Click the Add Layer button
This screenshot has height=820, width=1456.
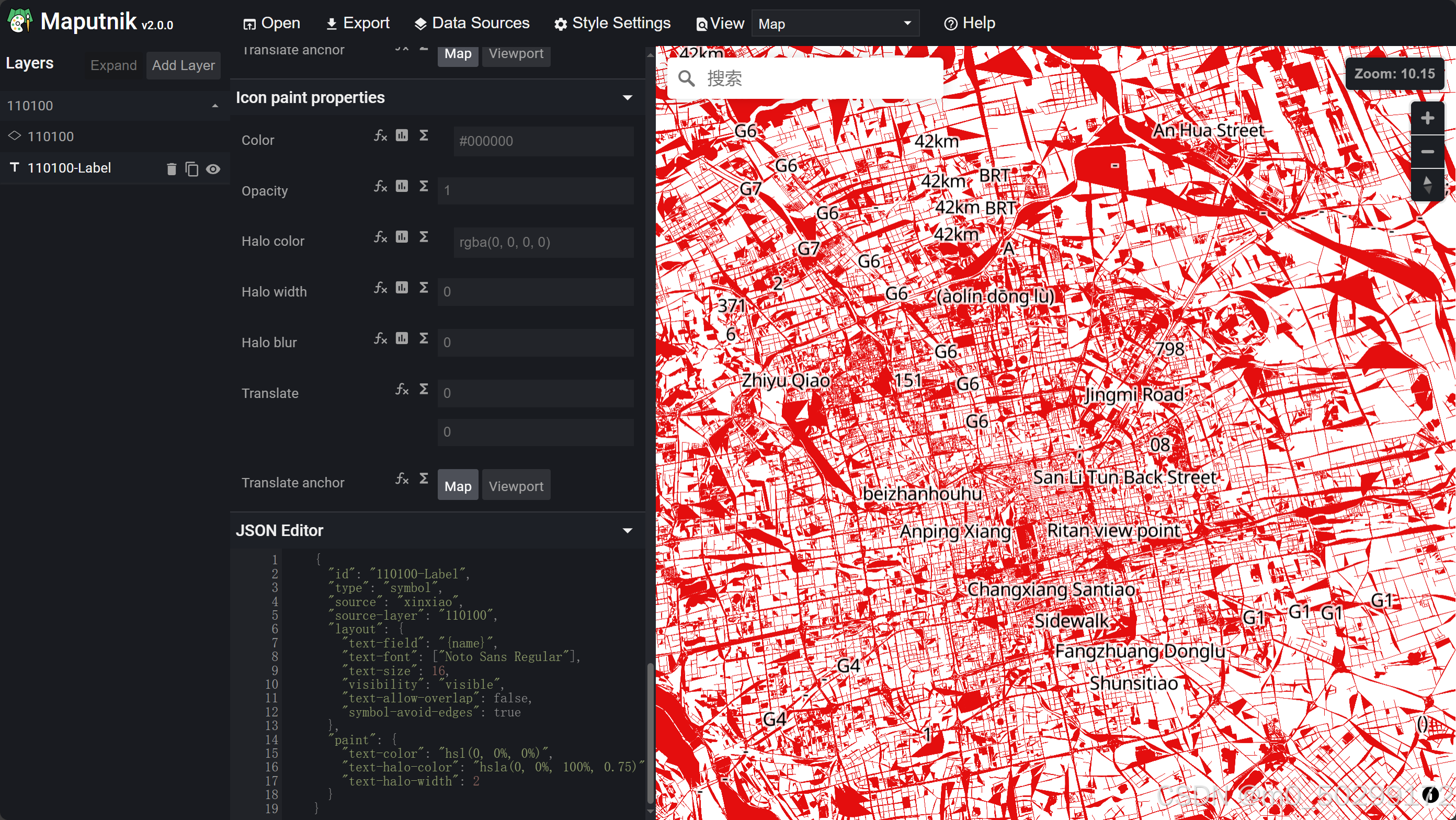183,65
